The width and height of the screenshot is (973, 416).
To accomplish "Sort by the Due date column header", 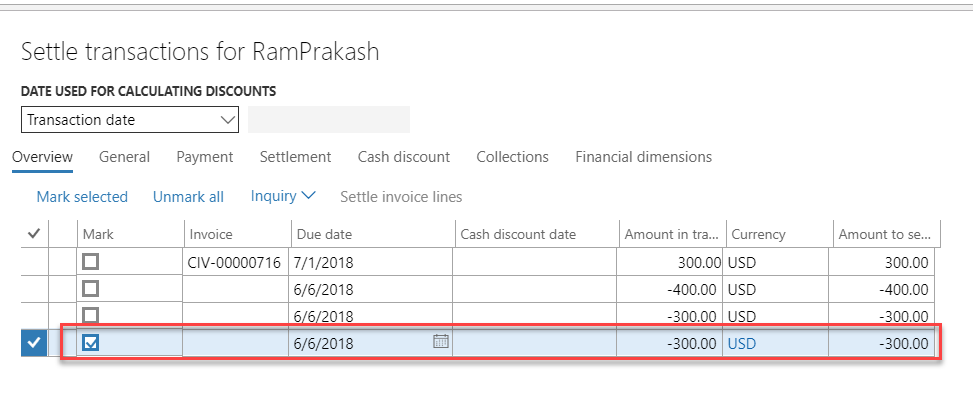I will click(324, 234).
